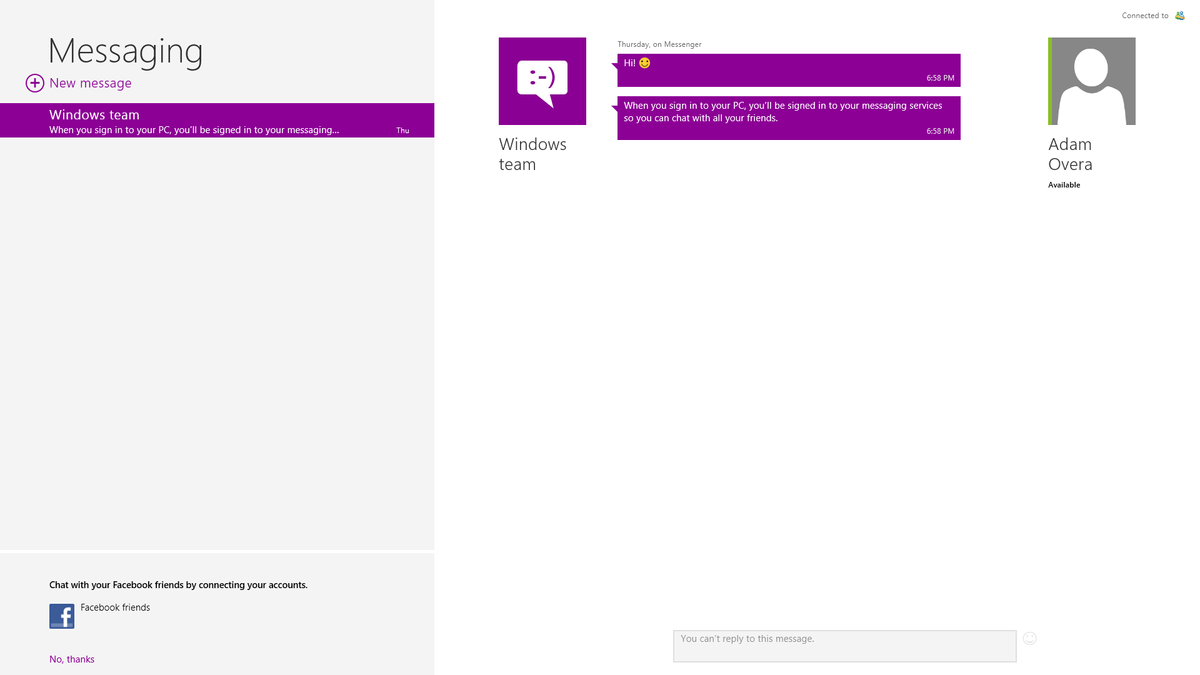This screenshot has width=1200, height=675.
Task: Dismiss Facebook prompt with No, thanks
Action: pyautogui.click(x=71, y=658)
